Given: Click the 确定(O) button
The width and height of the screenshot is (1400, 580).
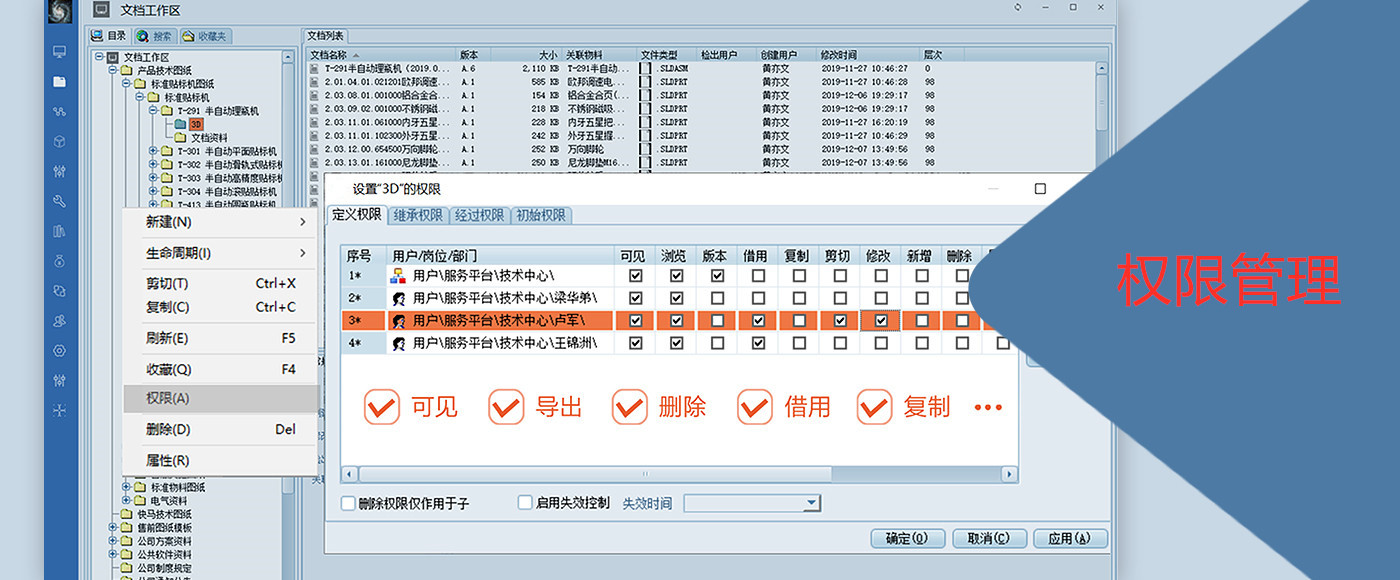Looking at the screenshot, I should click(x=907, y=537).
